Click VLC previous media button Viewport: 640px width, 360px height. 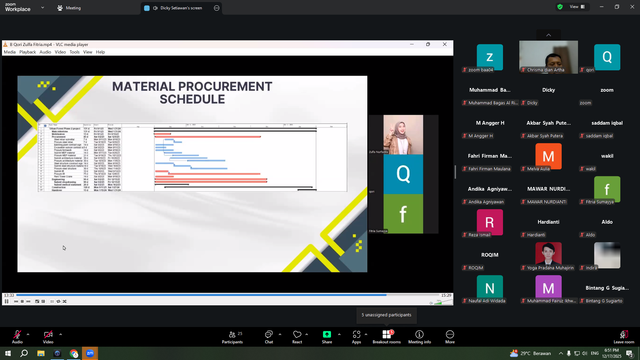click(16, 301)
